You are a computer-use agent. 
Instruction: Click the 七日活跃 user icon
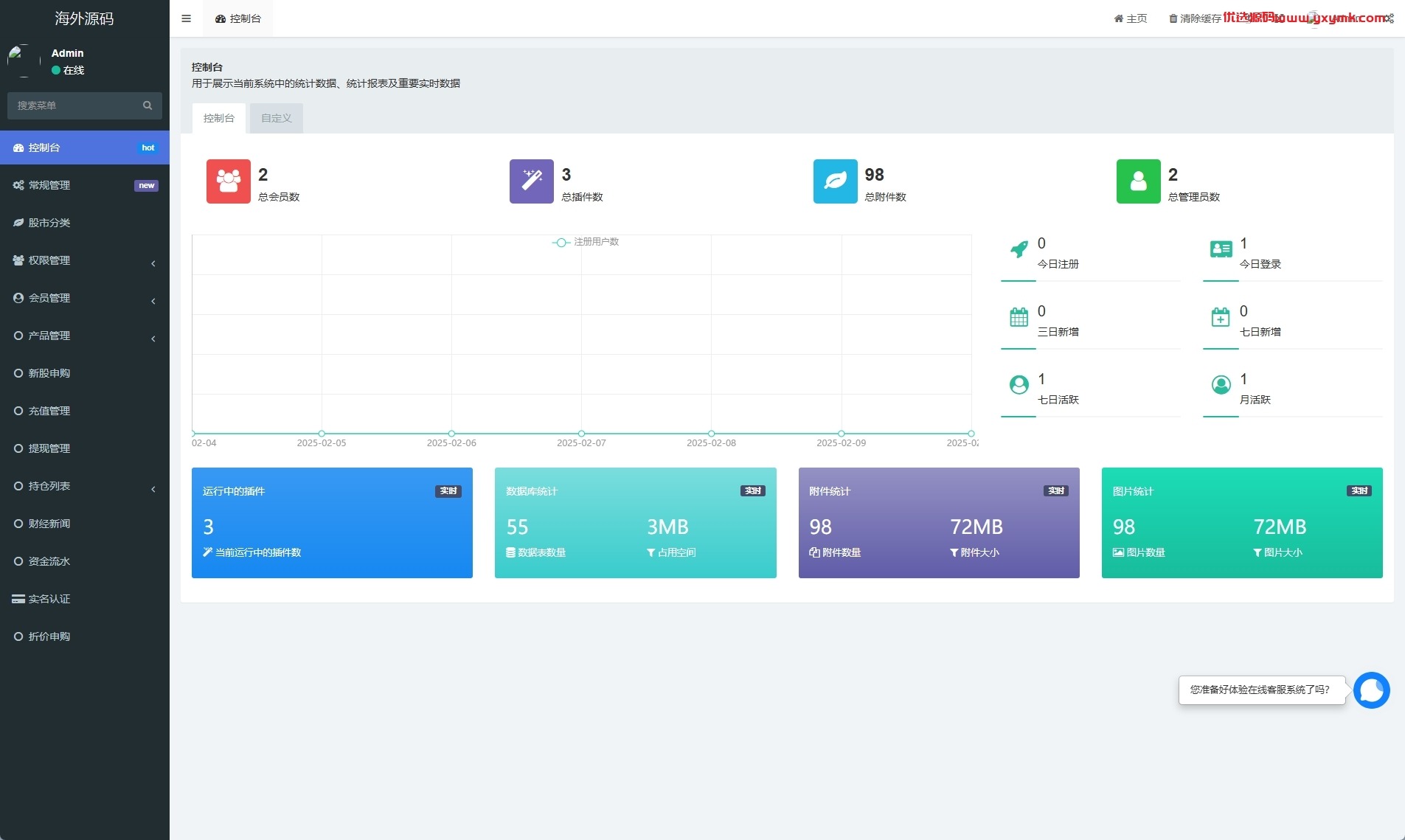pos(1019,385)
